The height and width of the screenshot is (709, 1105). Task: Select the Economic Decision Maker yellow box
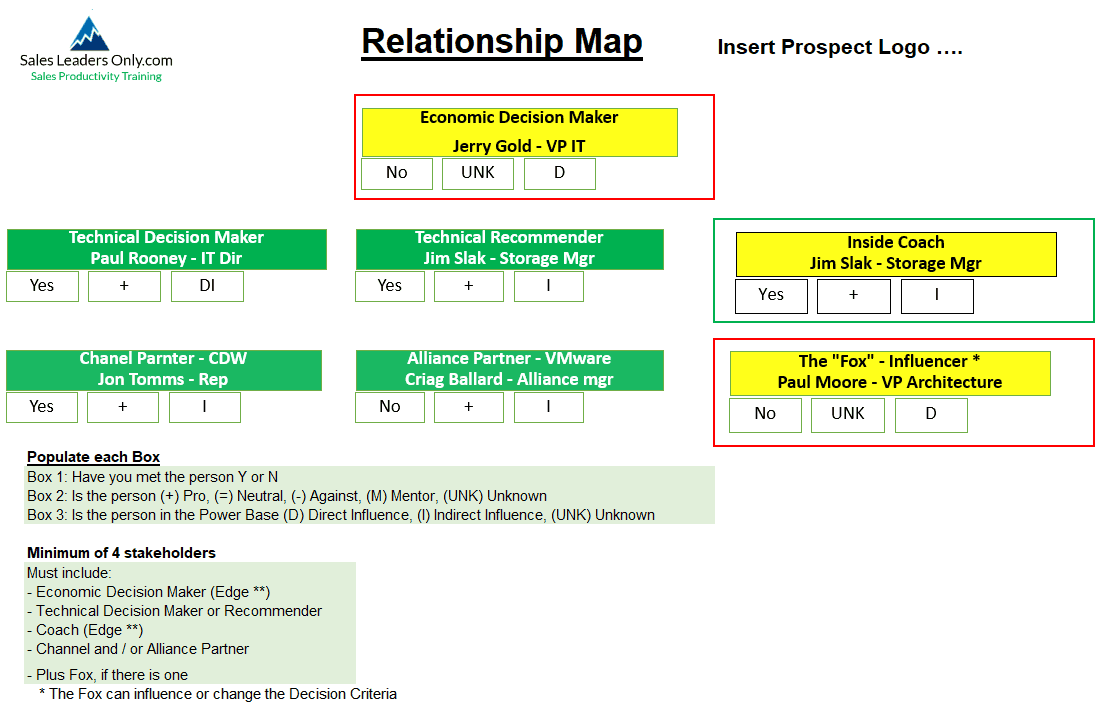(519, 132)
